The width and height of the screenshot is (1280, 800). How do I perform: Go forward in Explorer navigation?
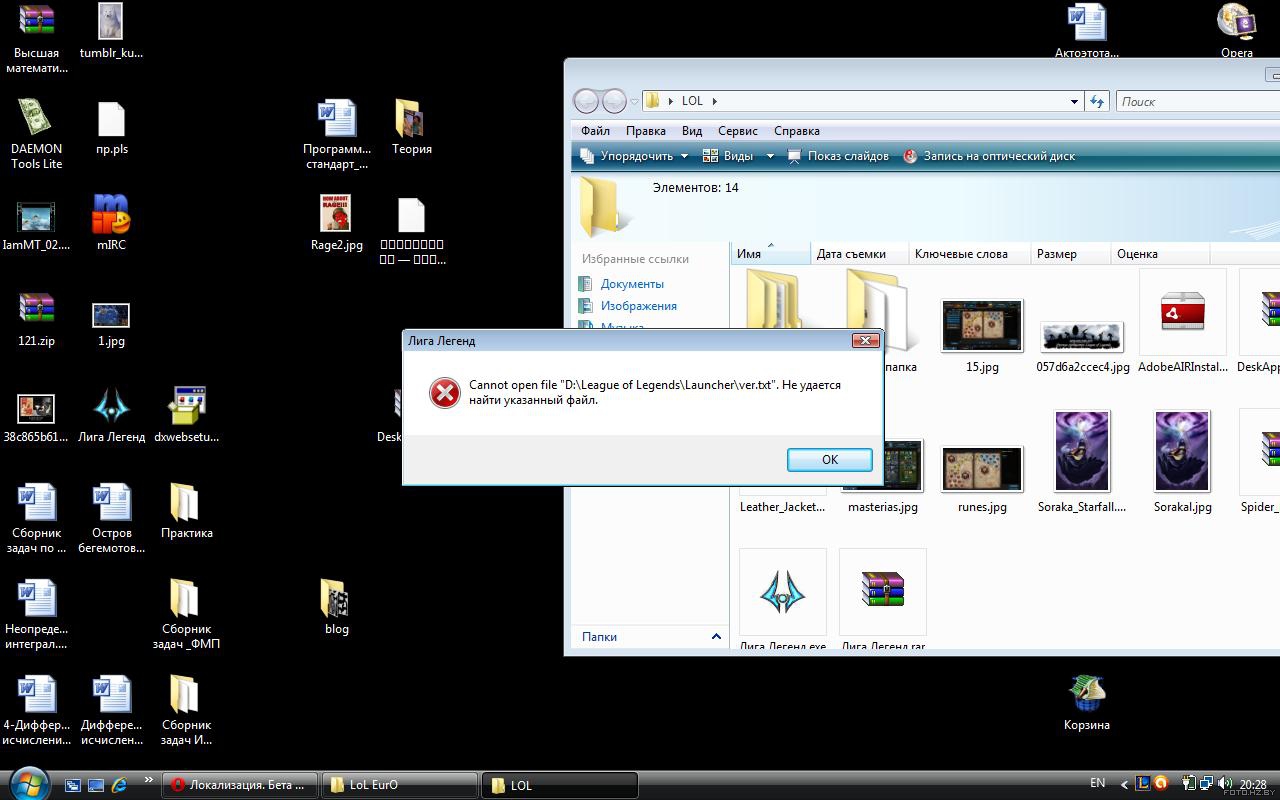pos(613,101)
